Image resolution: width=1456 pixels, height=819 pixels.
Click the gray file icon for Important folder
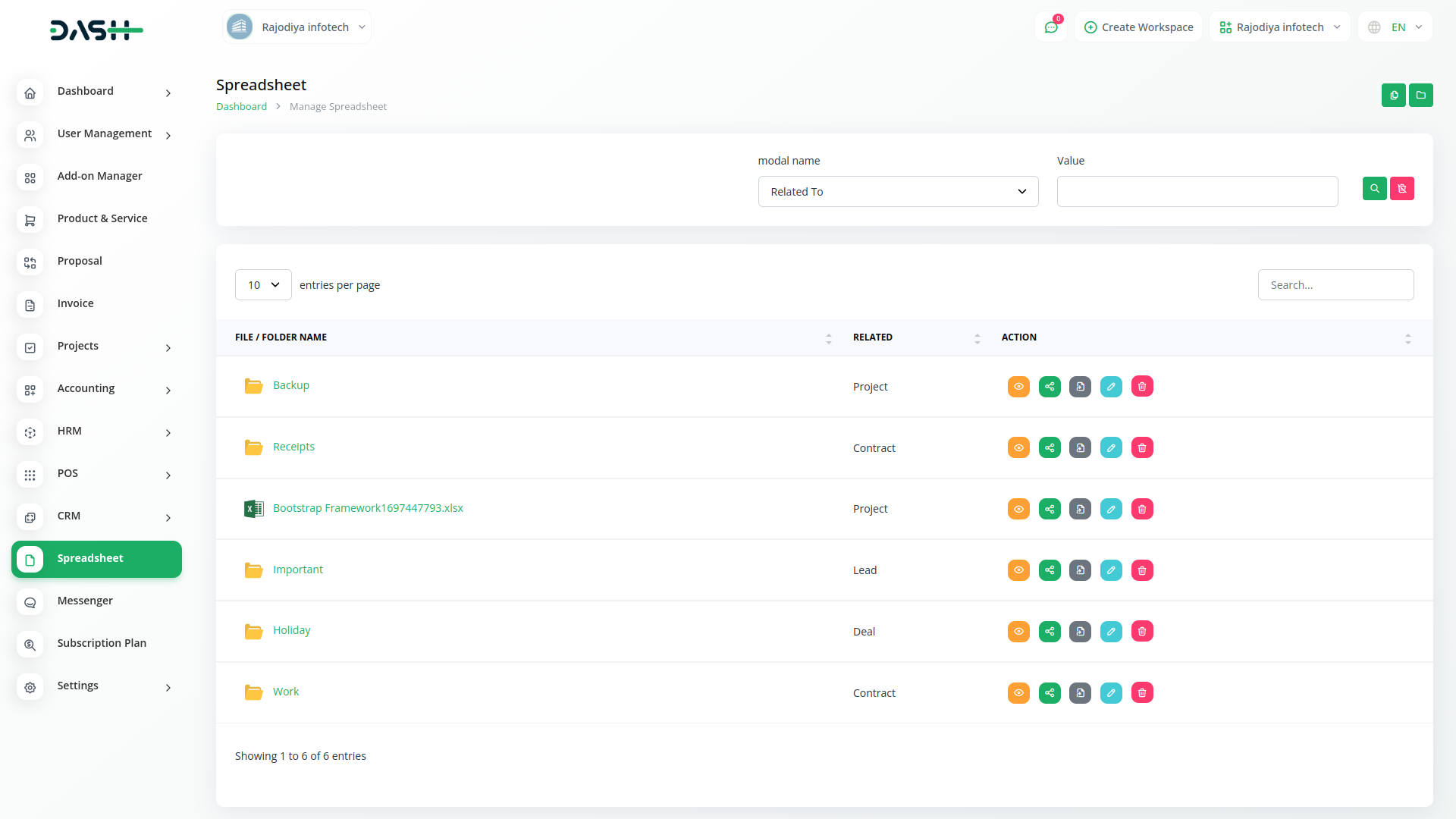[1080, 570]
